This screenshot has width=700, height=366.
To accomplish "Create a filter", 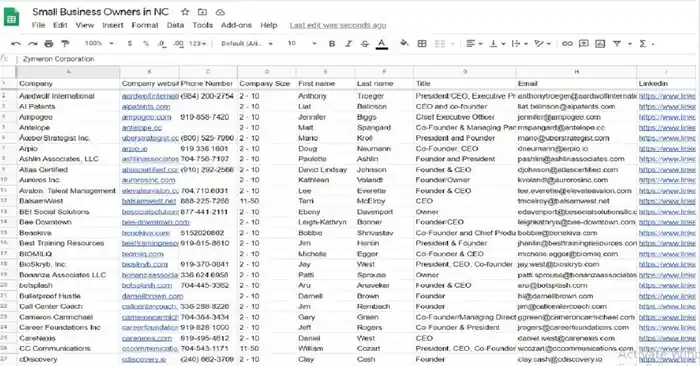I will (x=617, y=44).
